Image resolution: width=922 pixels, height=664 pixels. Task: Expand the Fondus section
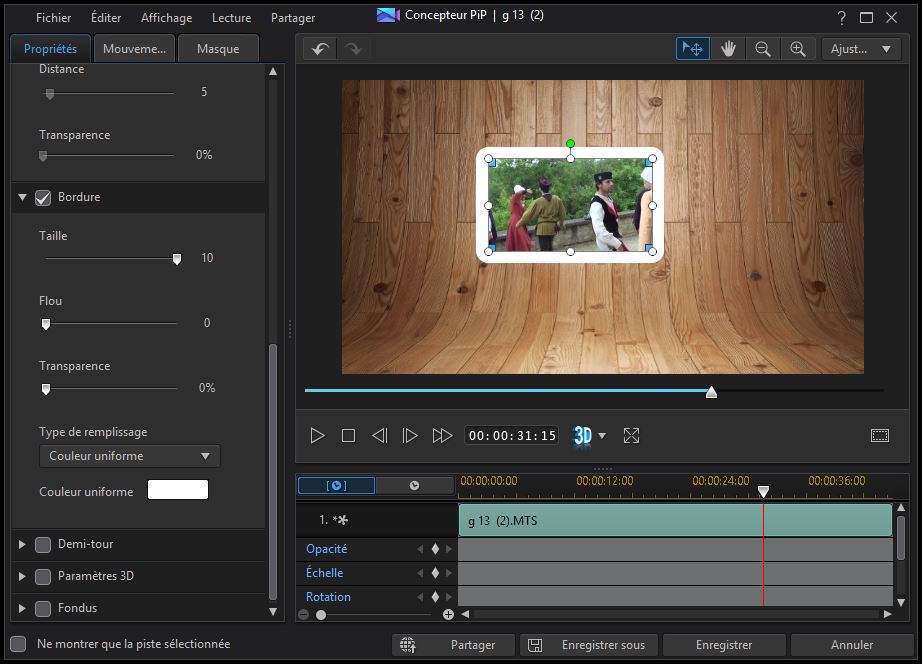[x=22, y=609]
